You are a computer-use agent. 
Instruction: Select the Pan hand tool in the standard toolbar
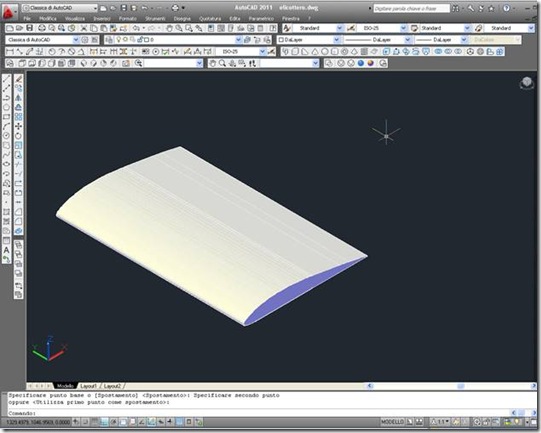coord(169,28)
